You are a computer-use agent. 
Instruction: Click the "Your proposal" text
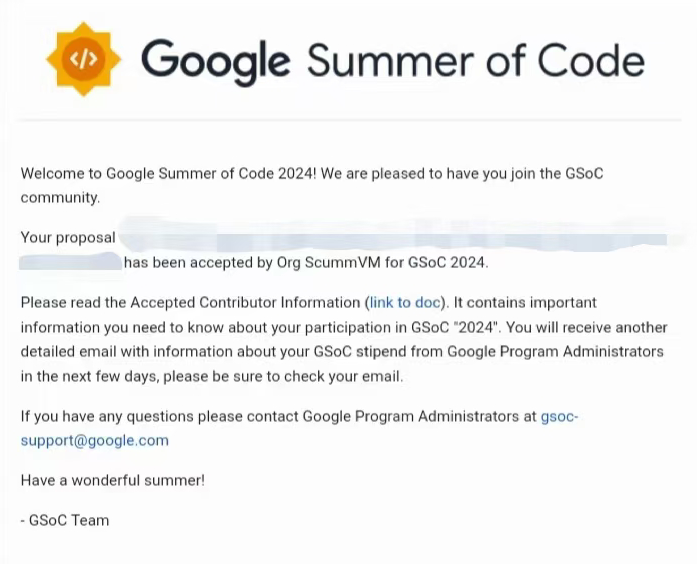click(x=68, y=239)
